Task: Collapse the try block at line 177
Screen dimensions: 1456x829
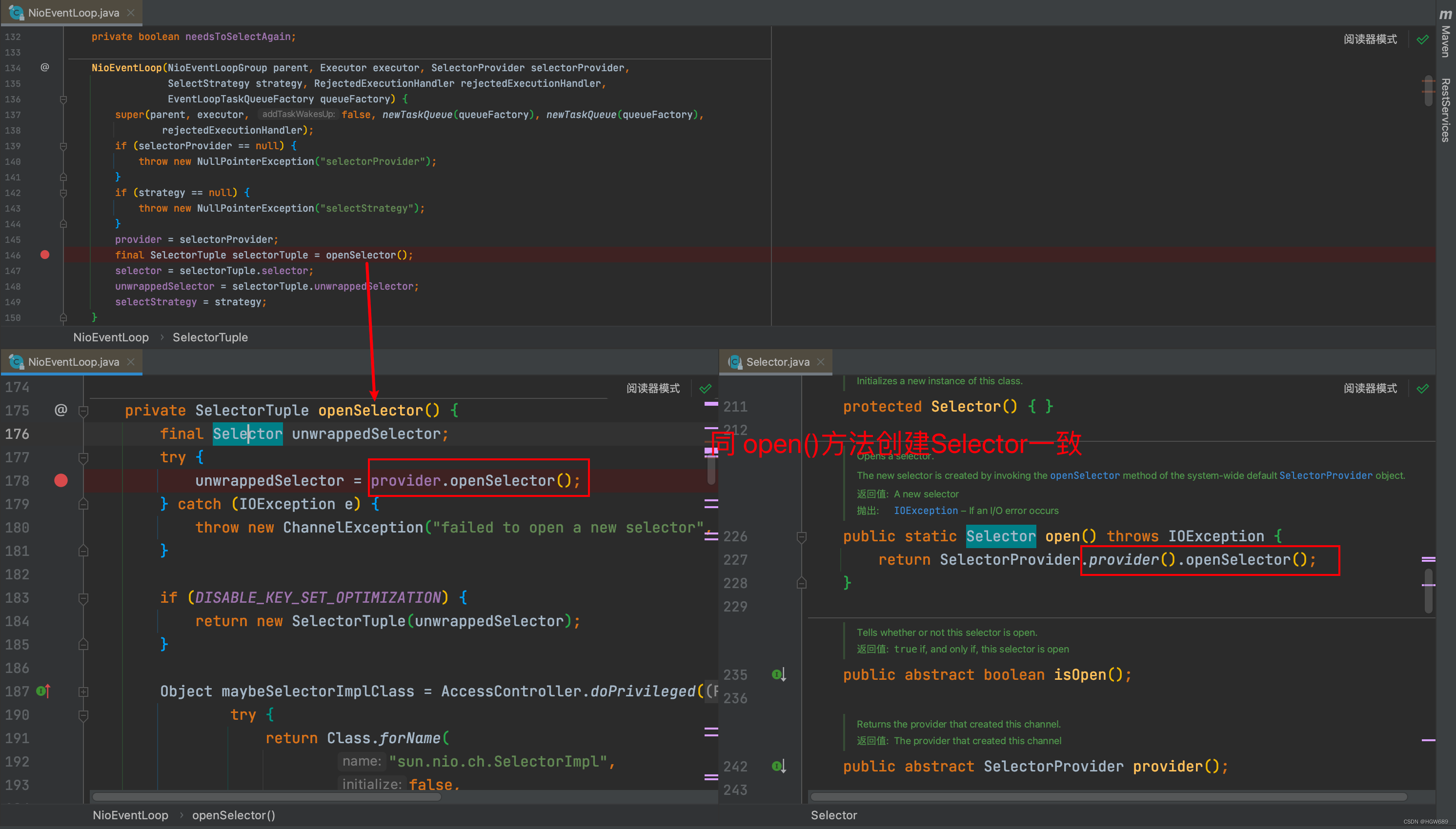Action: (83, 457)
